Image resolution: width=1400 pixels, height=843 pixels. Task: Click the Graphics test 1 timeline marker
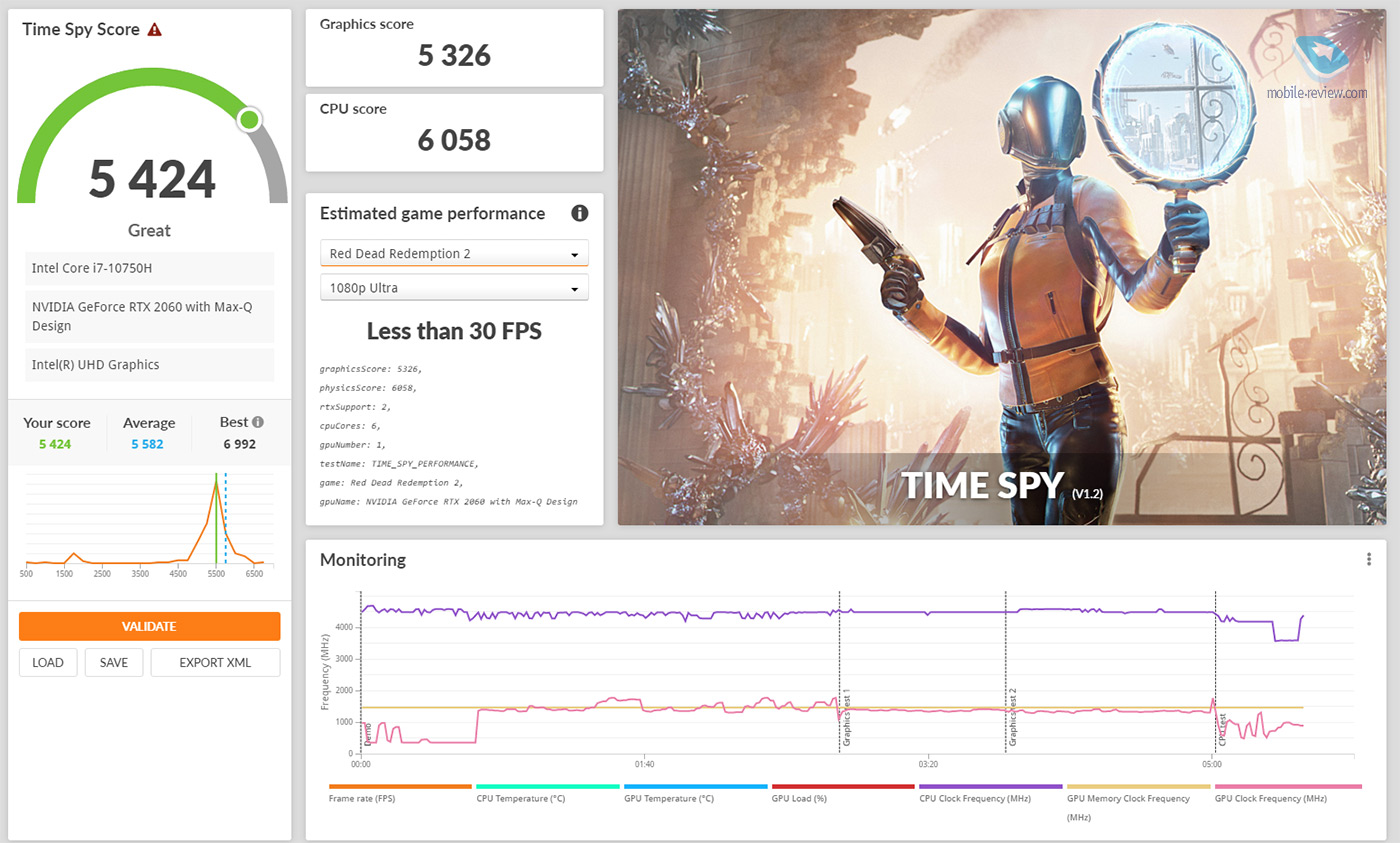pos(846,718)
